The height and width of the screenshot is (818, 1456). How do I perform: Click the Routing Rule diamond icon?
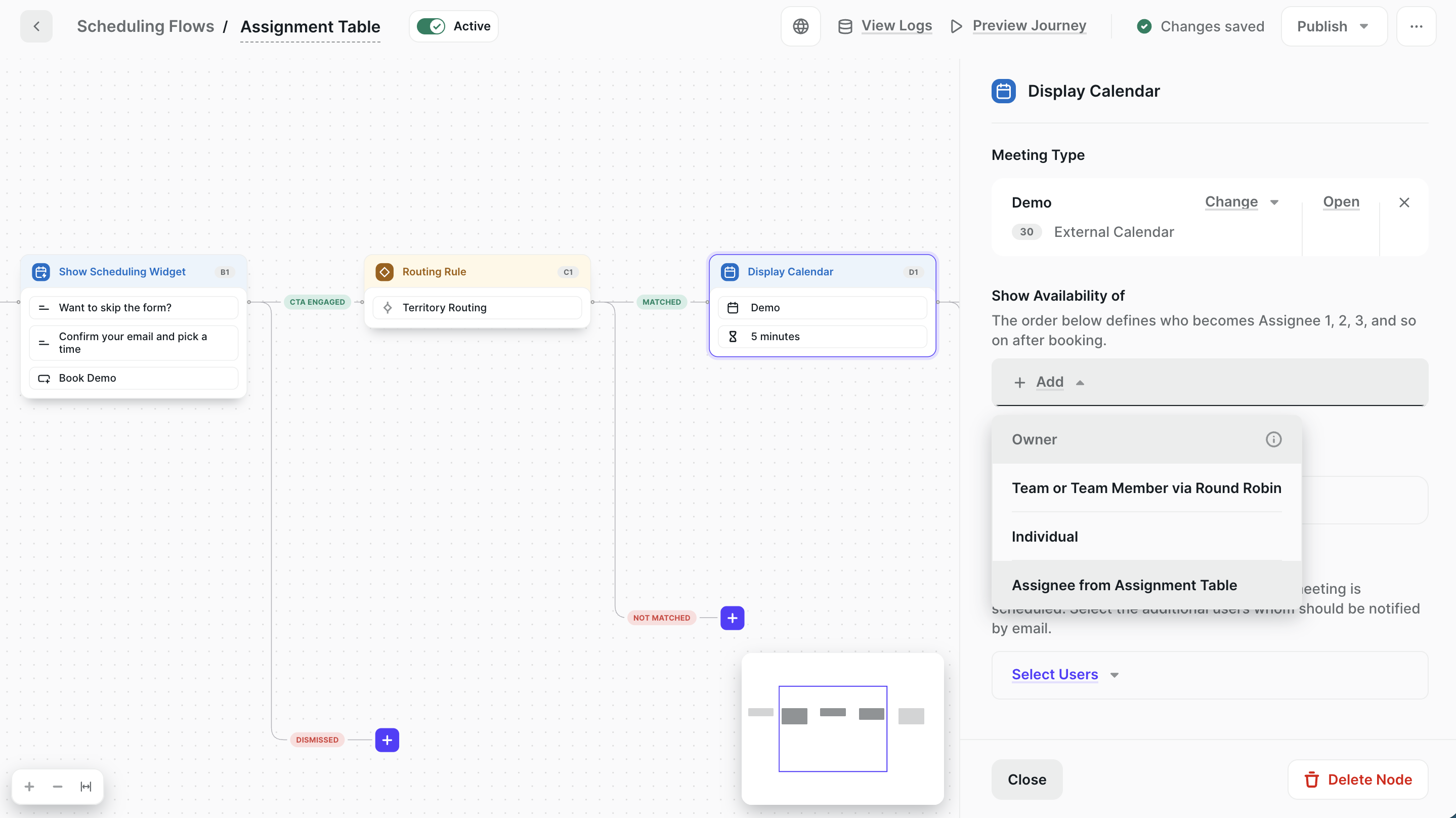[x=384, y=271]
